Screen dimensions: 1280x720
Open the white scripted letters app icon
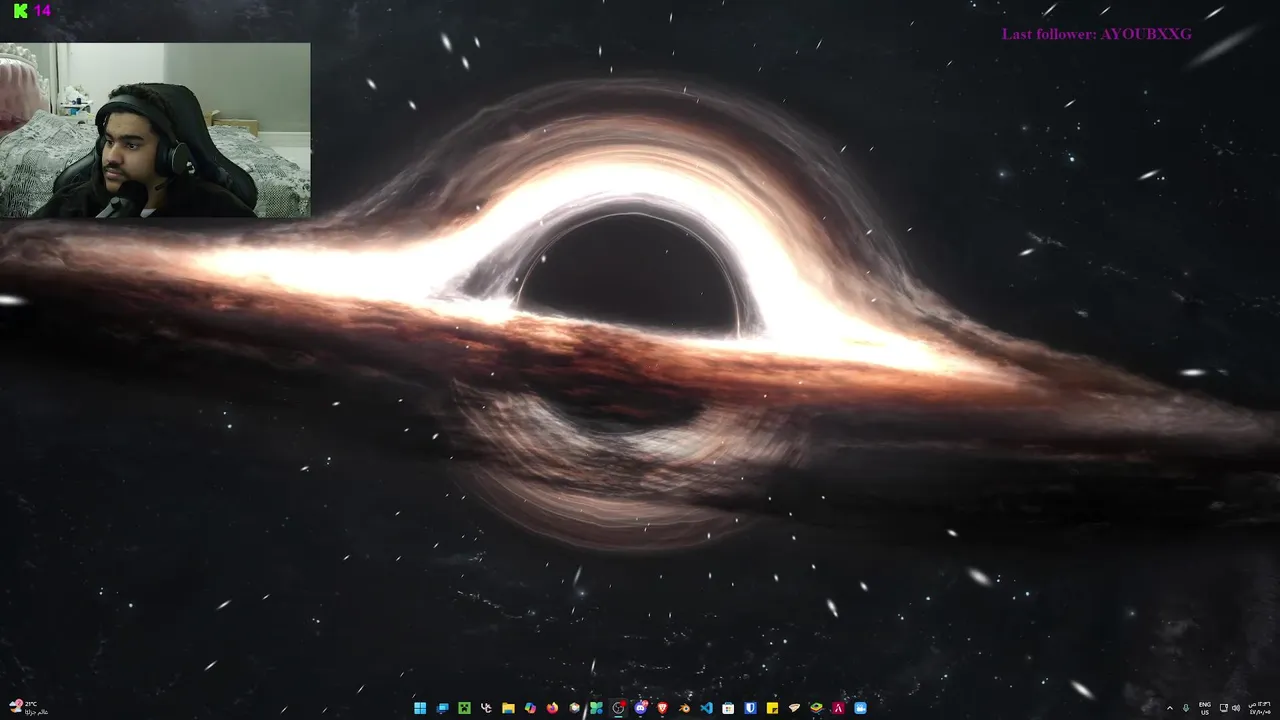tap(486, 708)
